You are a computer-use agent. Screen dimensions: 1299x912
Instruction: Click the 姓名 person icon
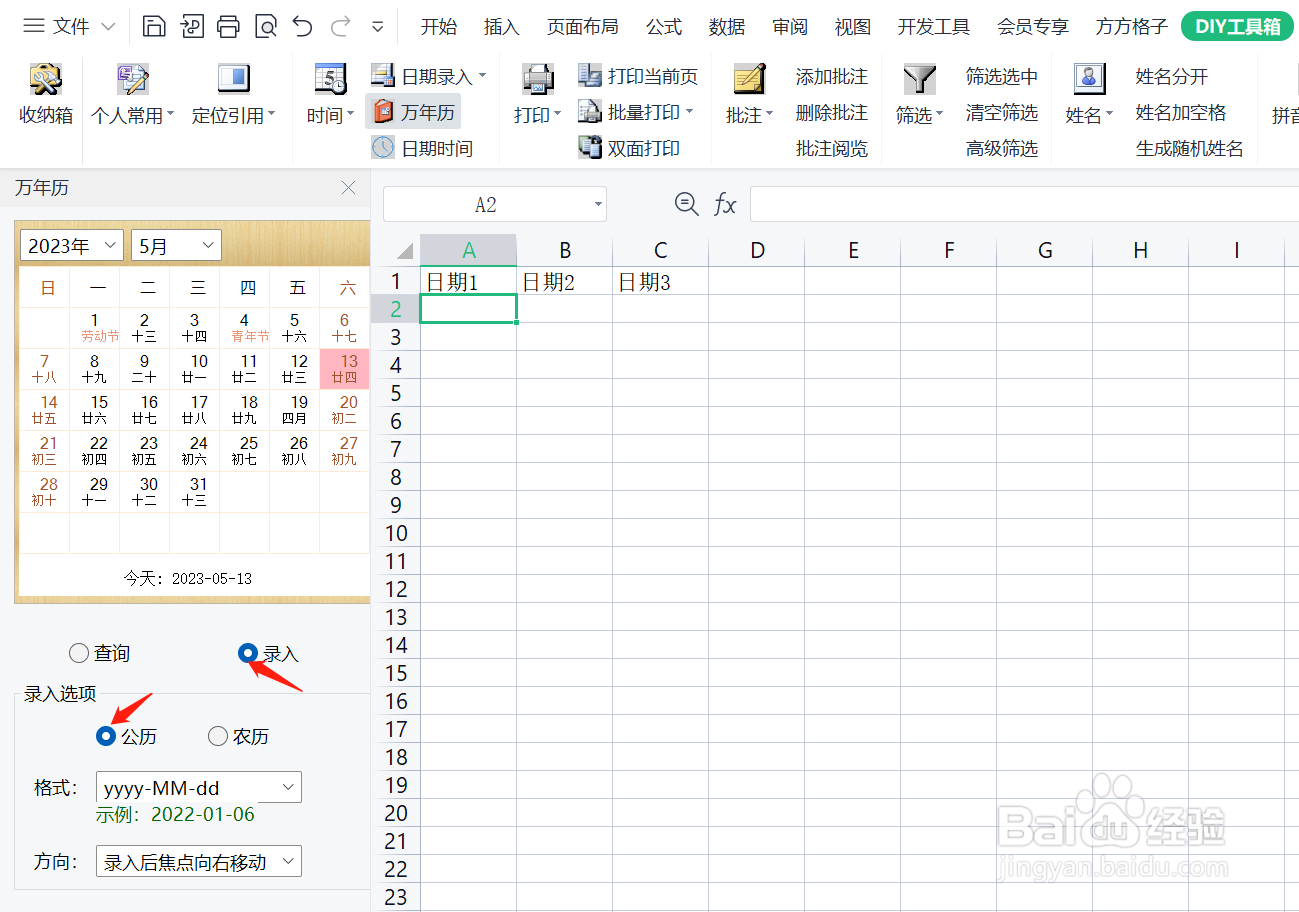coord(1089,79)
